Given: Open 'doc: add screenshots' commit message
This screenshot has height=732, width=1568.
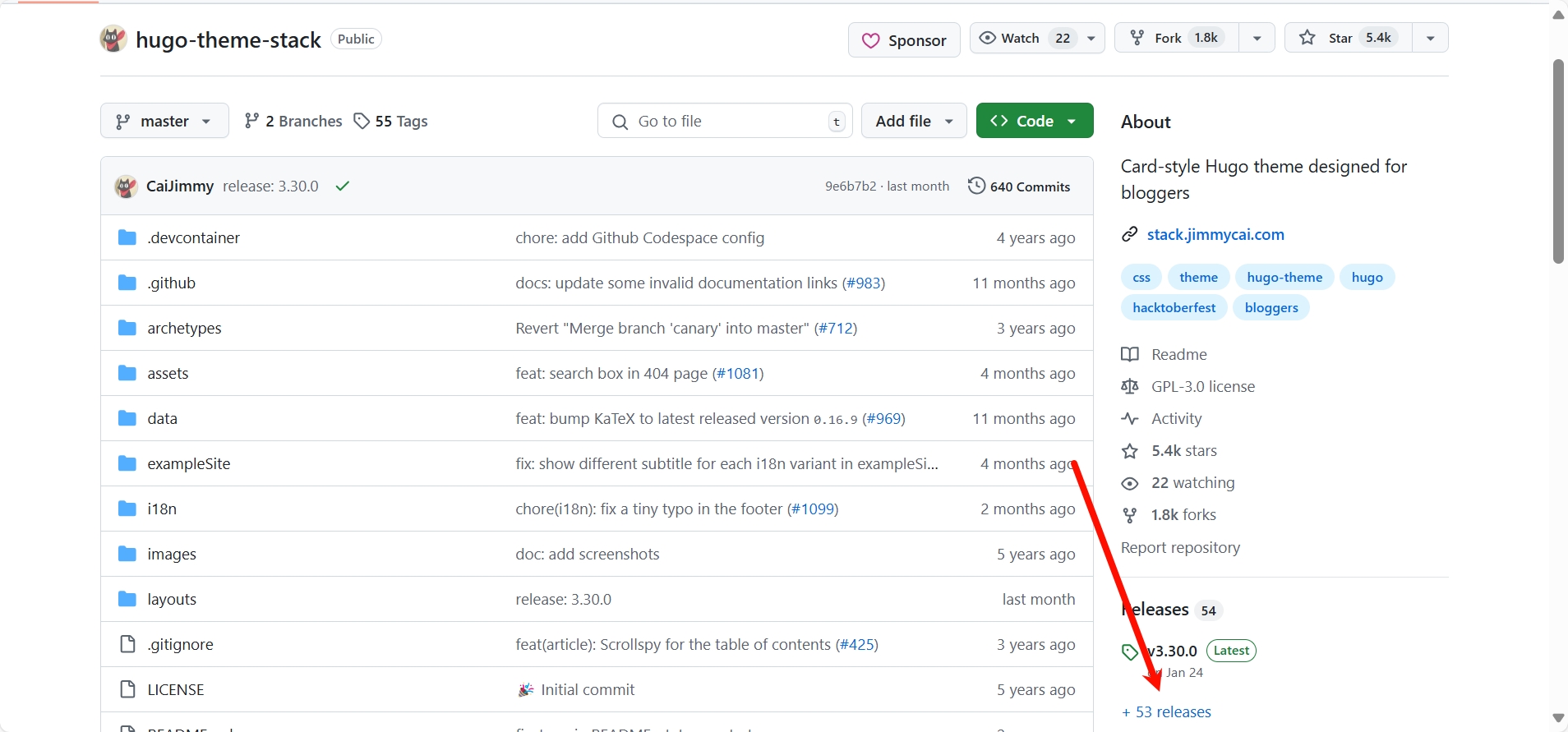Looking at the screenshot, I should click(x=587, y=555).
